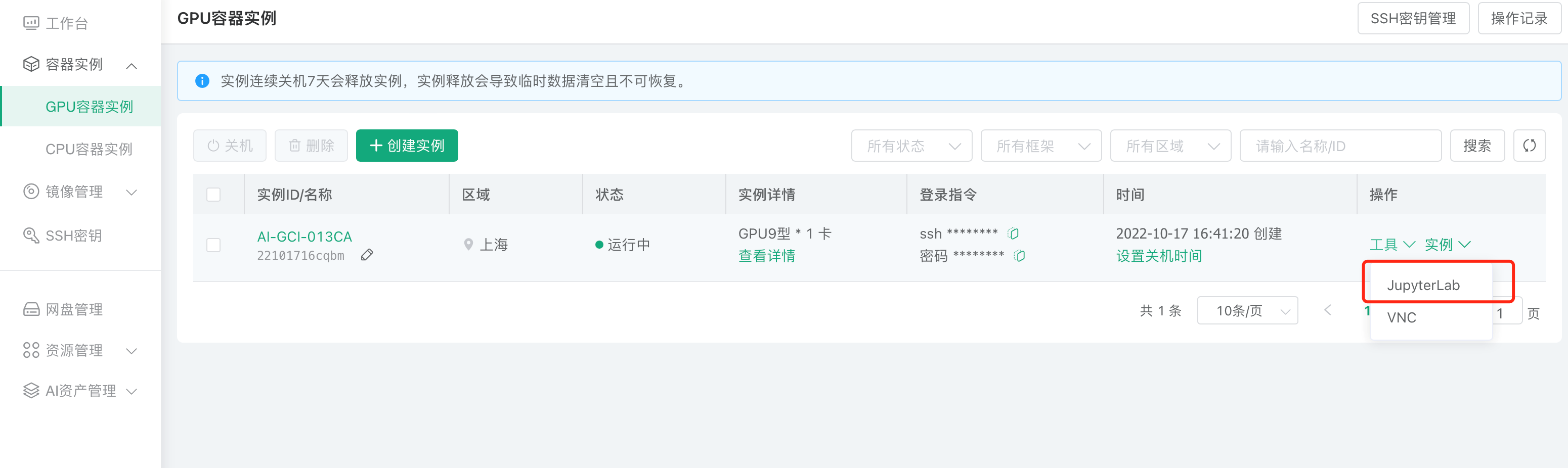Click the 关机 button
The width and height of the screenshot is (1568, 468).
230,146
